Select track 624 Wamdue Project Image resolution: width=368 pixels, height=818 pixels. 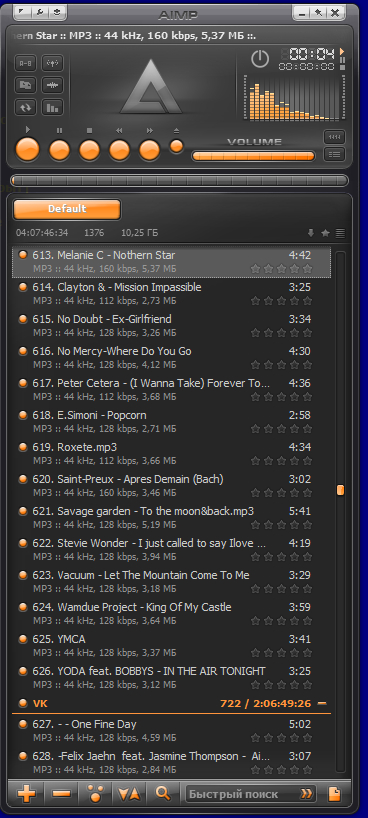tap(171, 613)
